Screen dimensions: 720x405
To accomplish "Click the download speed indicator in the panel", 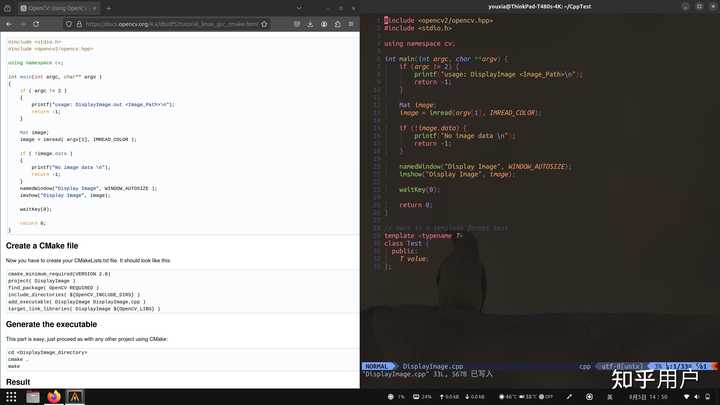I will point(475,397).
